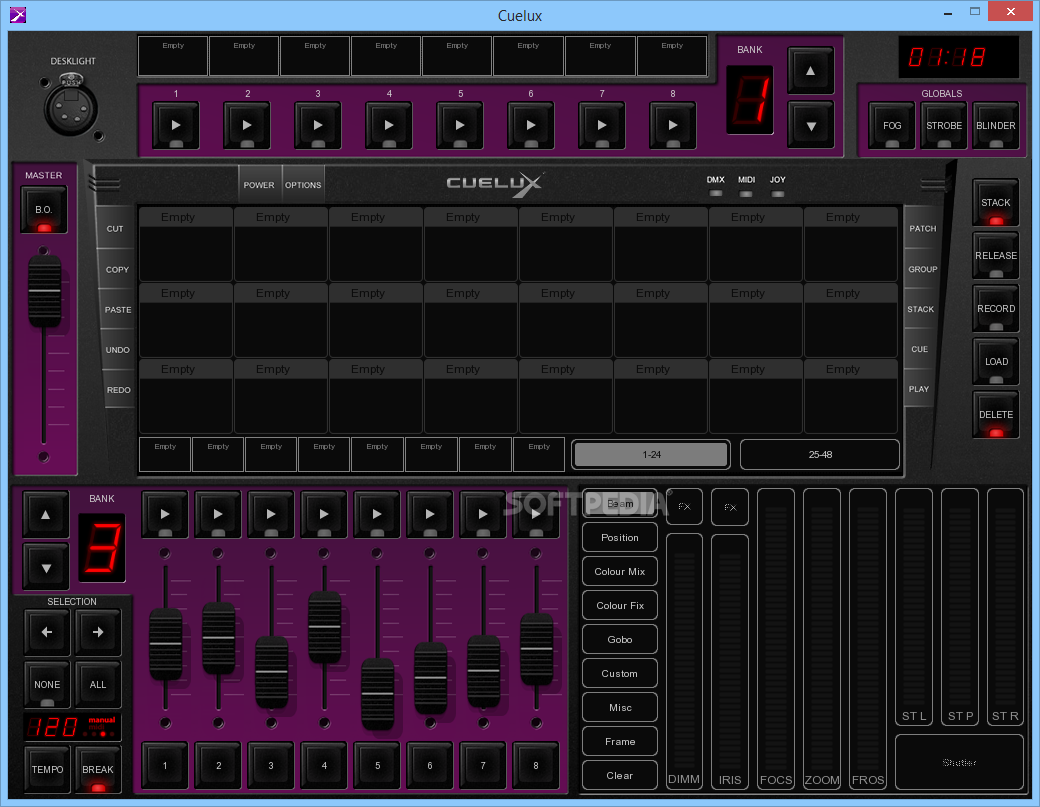Toggle the BREAK button

(98, 769)
